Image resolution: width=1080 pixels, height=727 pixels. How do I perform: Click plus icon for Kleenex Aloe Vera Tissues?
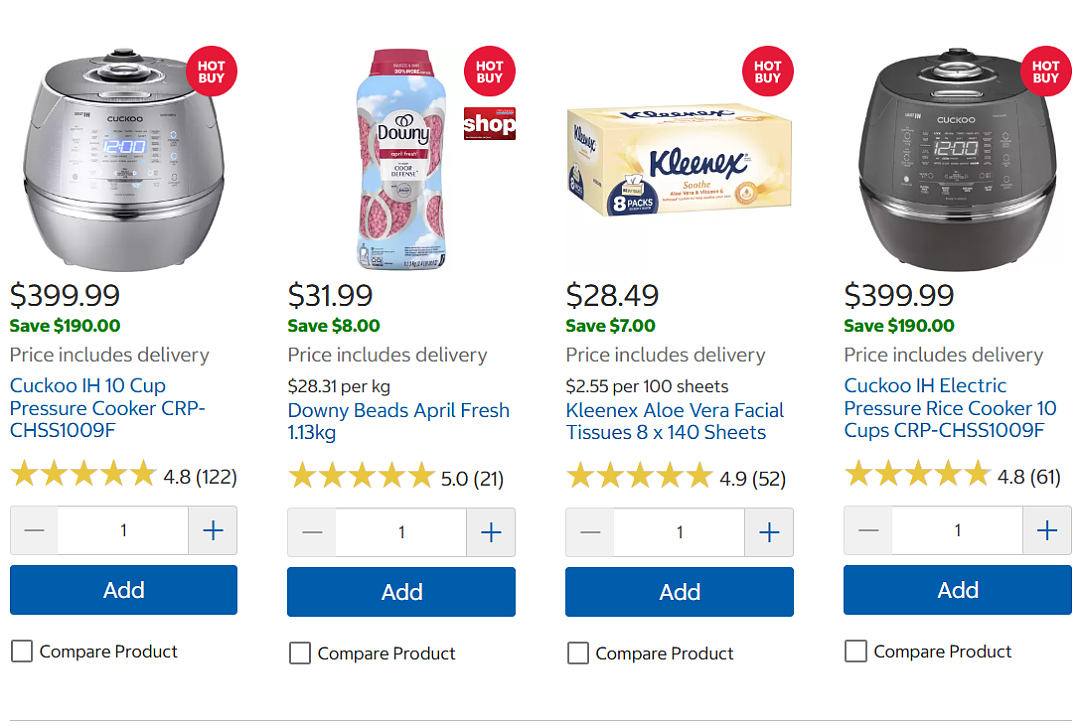(769, 532)
